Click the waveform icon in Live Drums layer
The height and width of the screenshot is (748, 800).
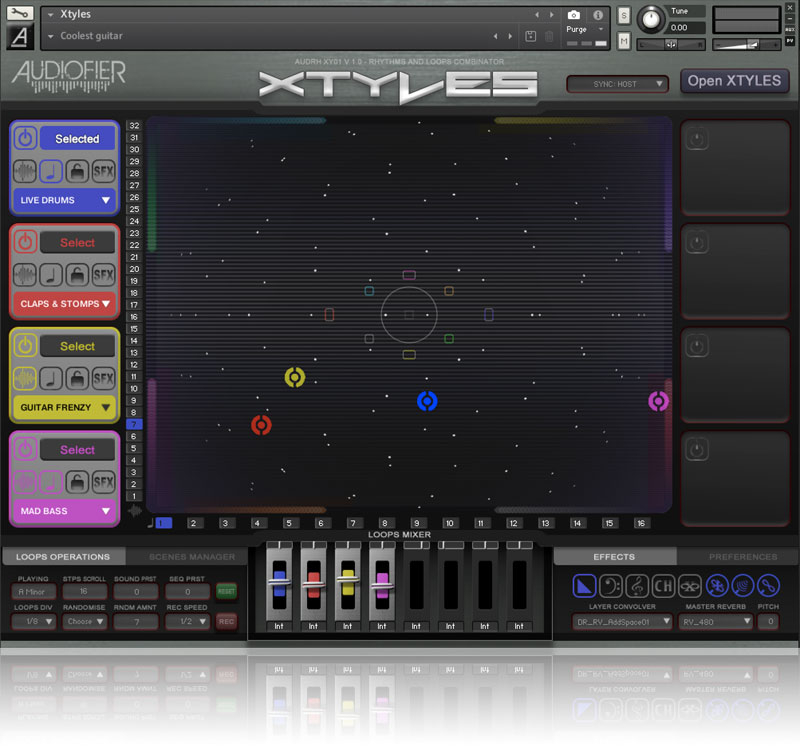[25, 171]
